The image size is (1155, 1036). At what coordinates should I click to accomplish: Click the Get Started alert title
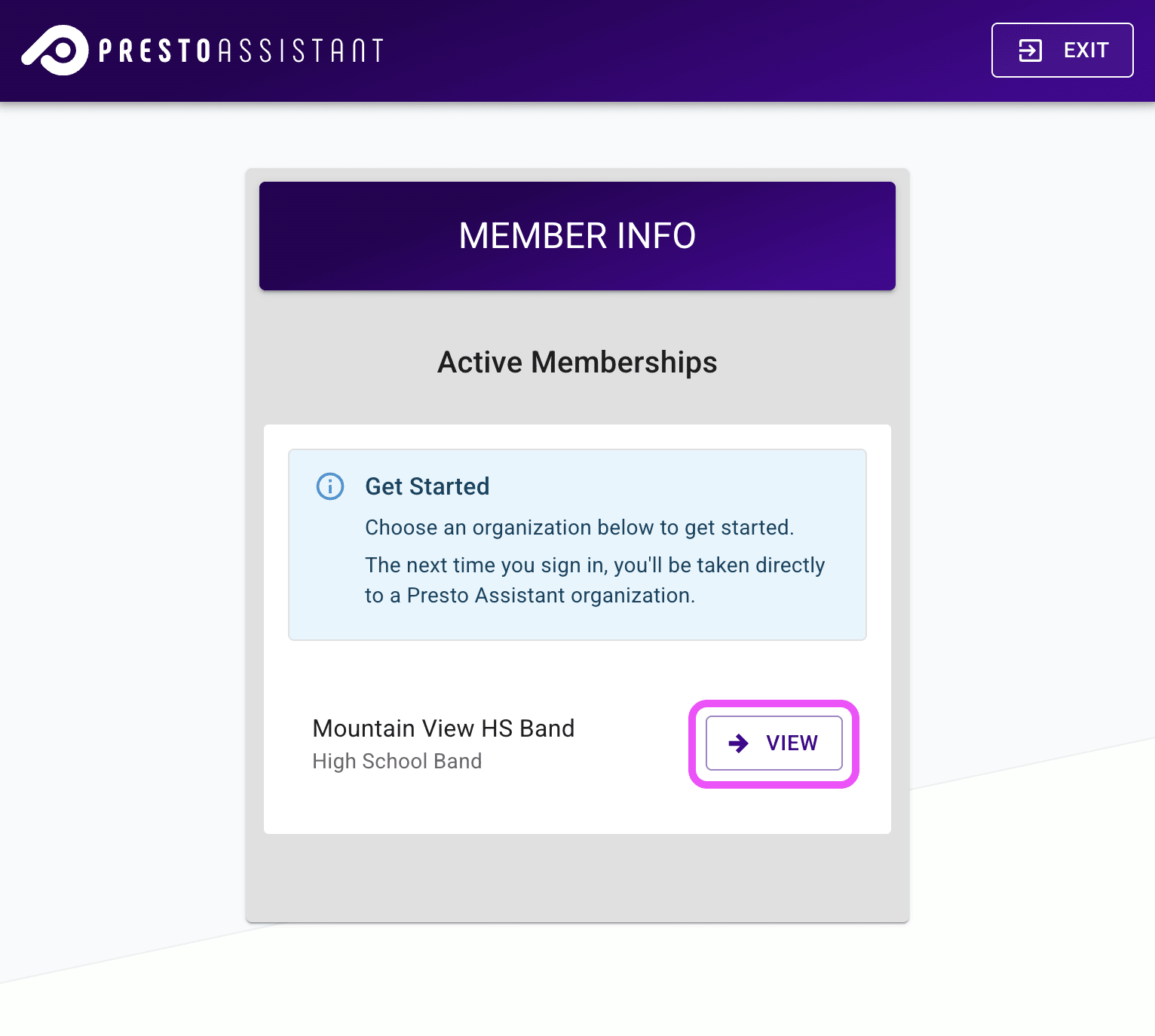click(427, 486)
